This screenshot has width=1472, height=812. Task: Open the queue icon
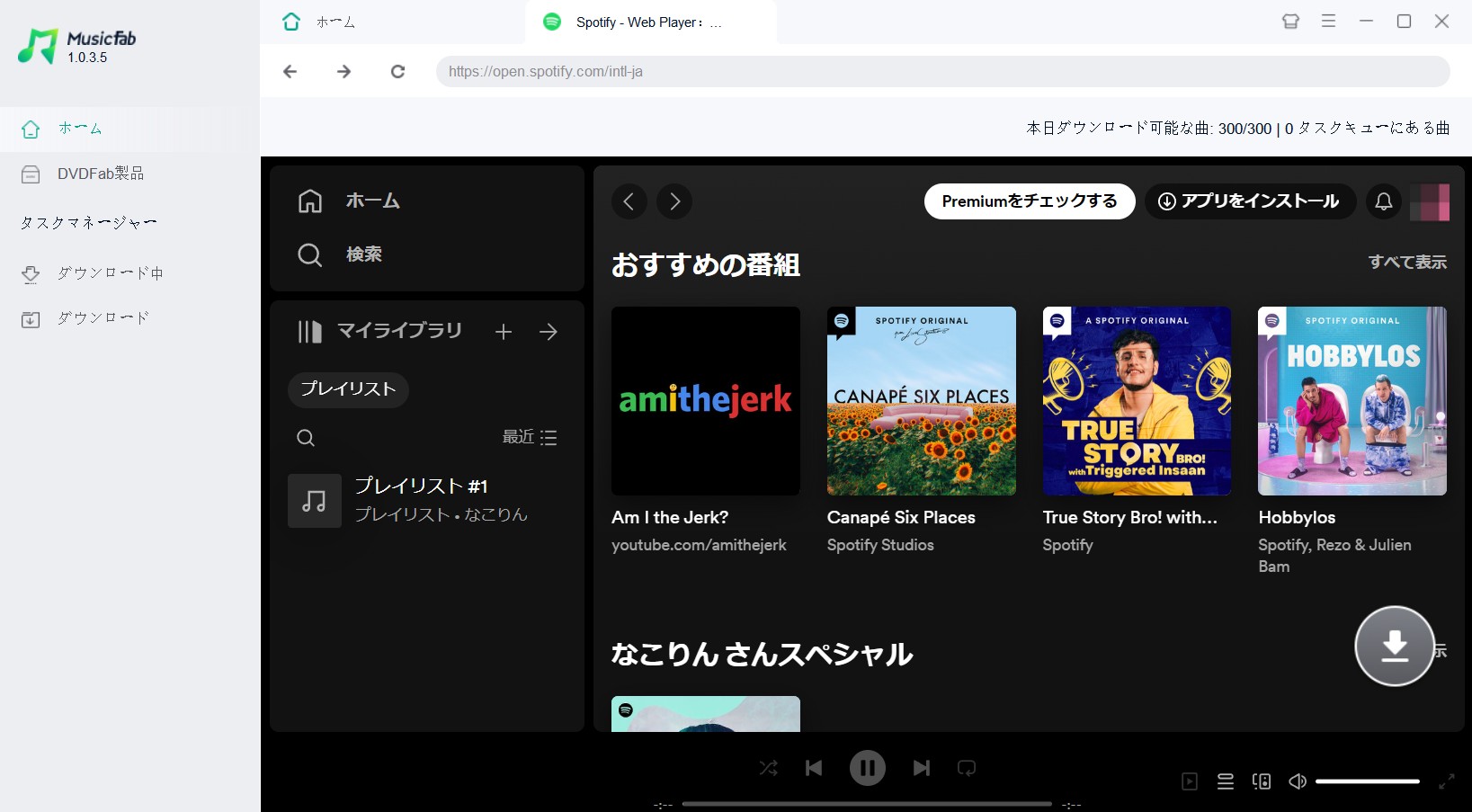(x=1226, y=781)
